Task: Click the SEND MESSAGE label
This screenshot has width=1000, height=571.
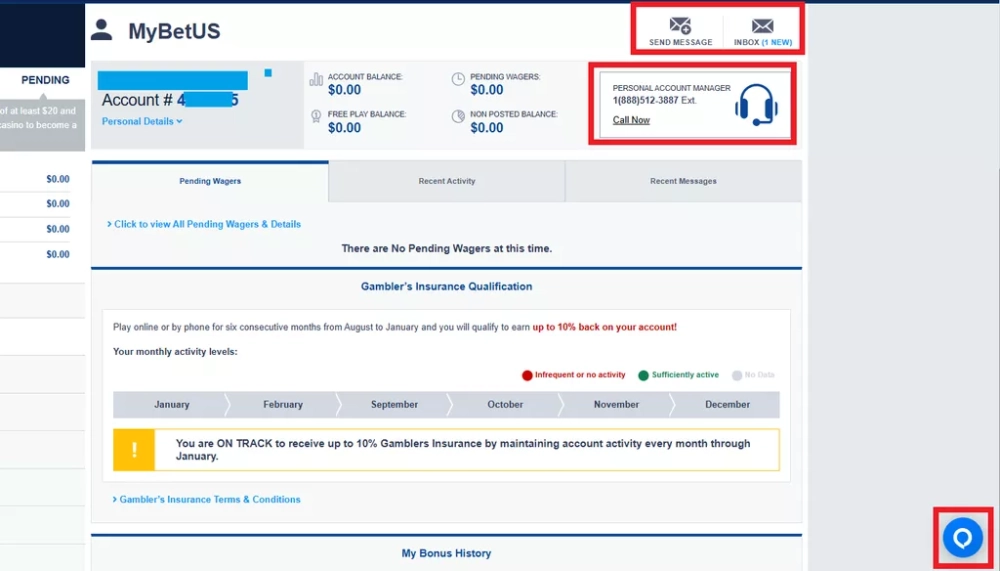Action: pyautogui.click(x=680, y=42)
